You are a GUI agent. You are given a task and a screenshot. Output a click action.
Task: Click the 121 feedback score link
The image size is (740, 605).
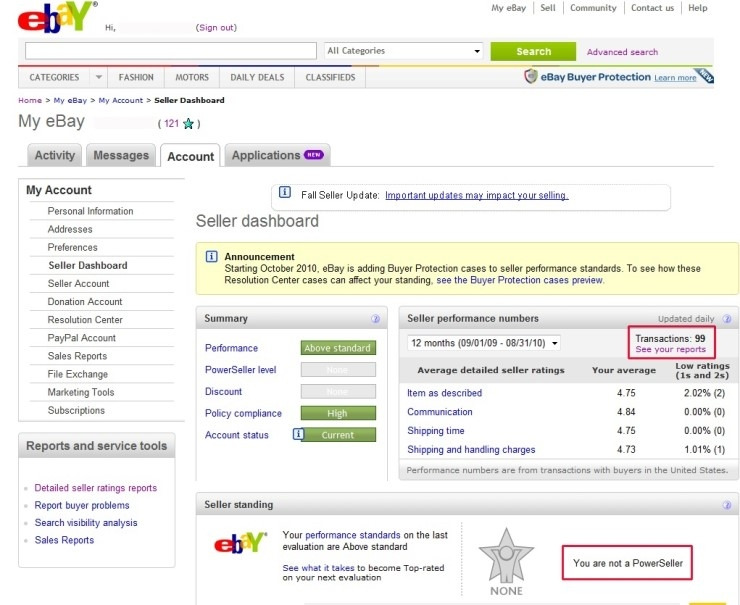171,124
